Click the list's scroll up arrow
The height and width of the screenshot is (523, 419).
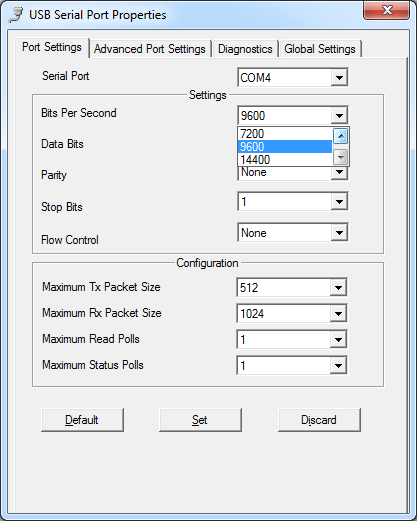[341, 136]
